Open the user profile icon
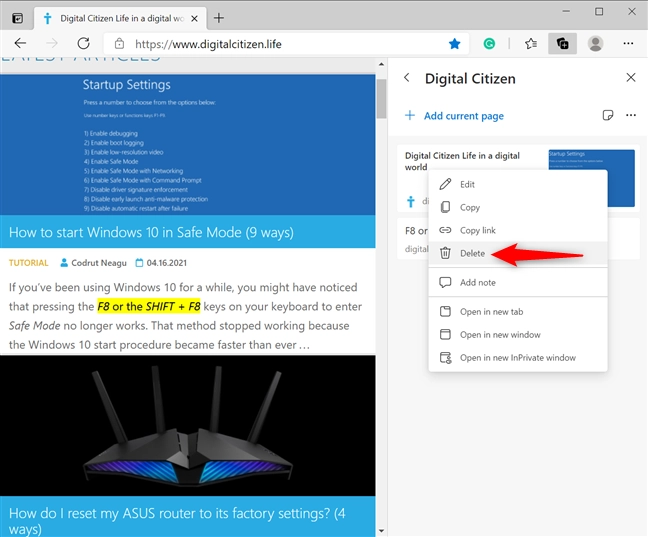 pos(596,43)
